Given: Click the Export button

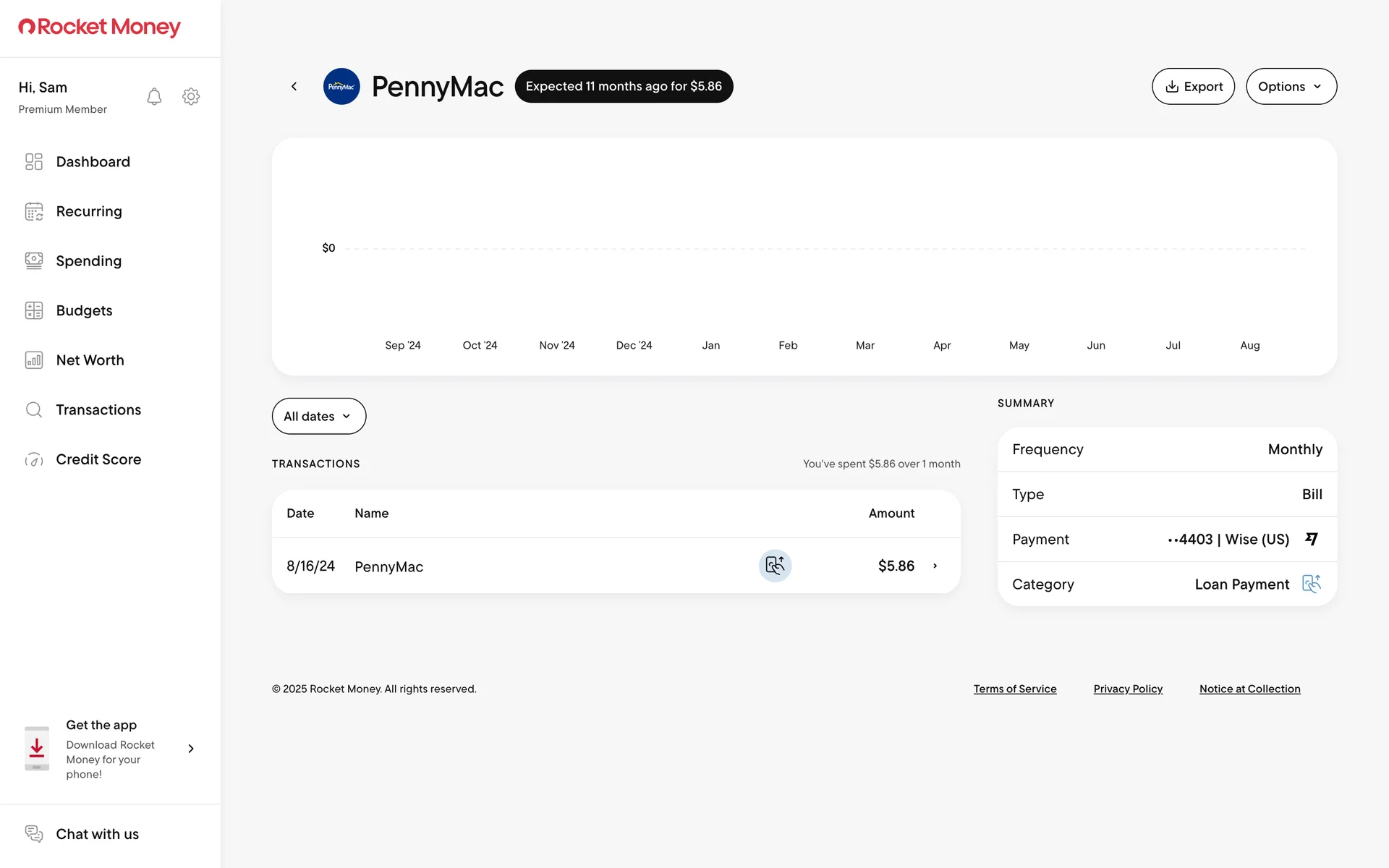Looking at the screenshot, I should (1193, 86).
